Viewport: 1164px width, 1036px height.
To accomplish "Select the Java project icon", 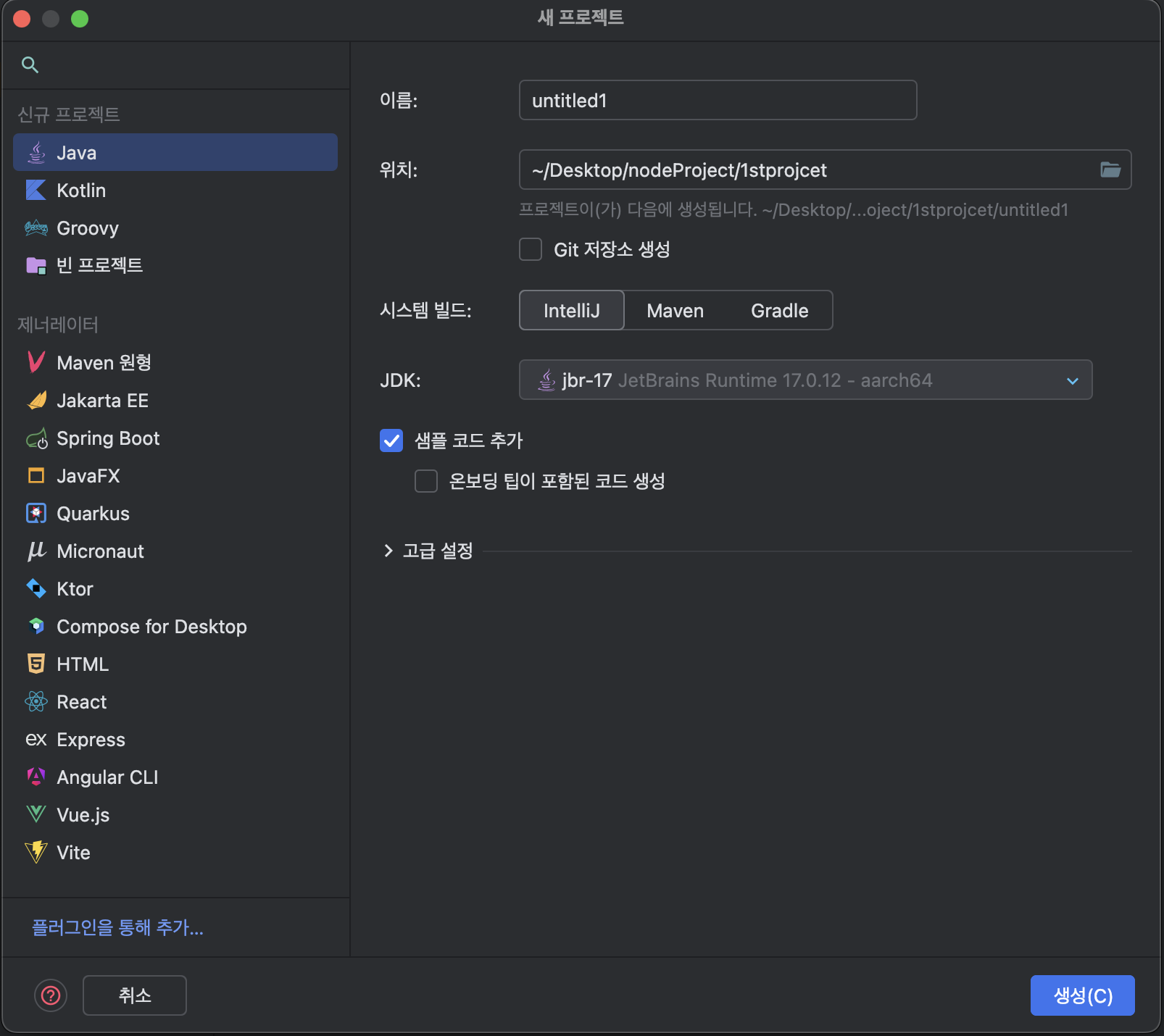I will [x=36, y=153].
